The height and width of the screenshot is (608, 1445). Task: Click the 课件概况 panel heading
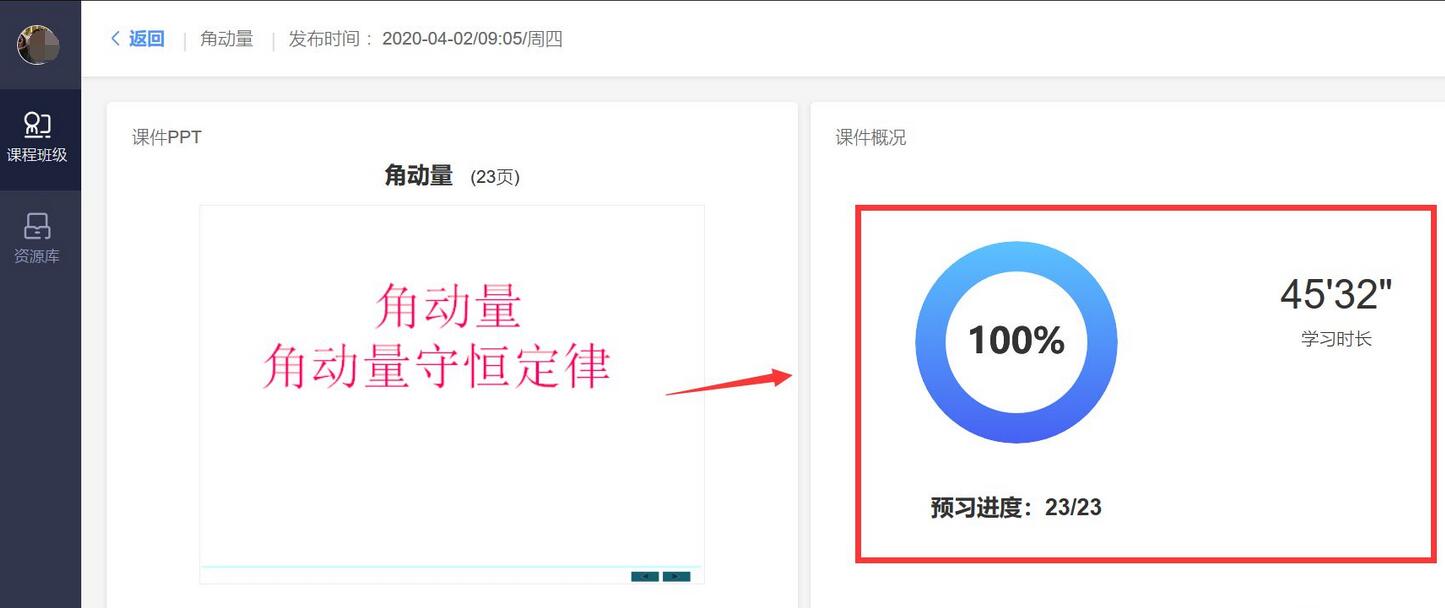(871, 137)
